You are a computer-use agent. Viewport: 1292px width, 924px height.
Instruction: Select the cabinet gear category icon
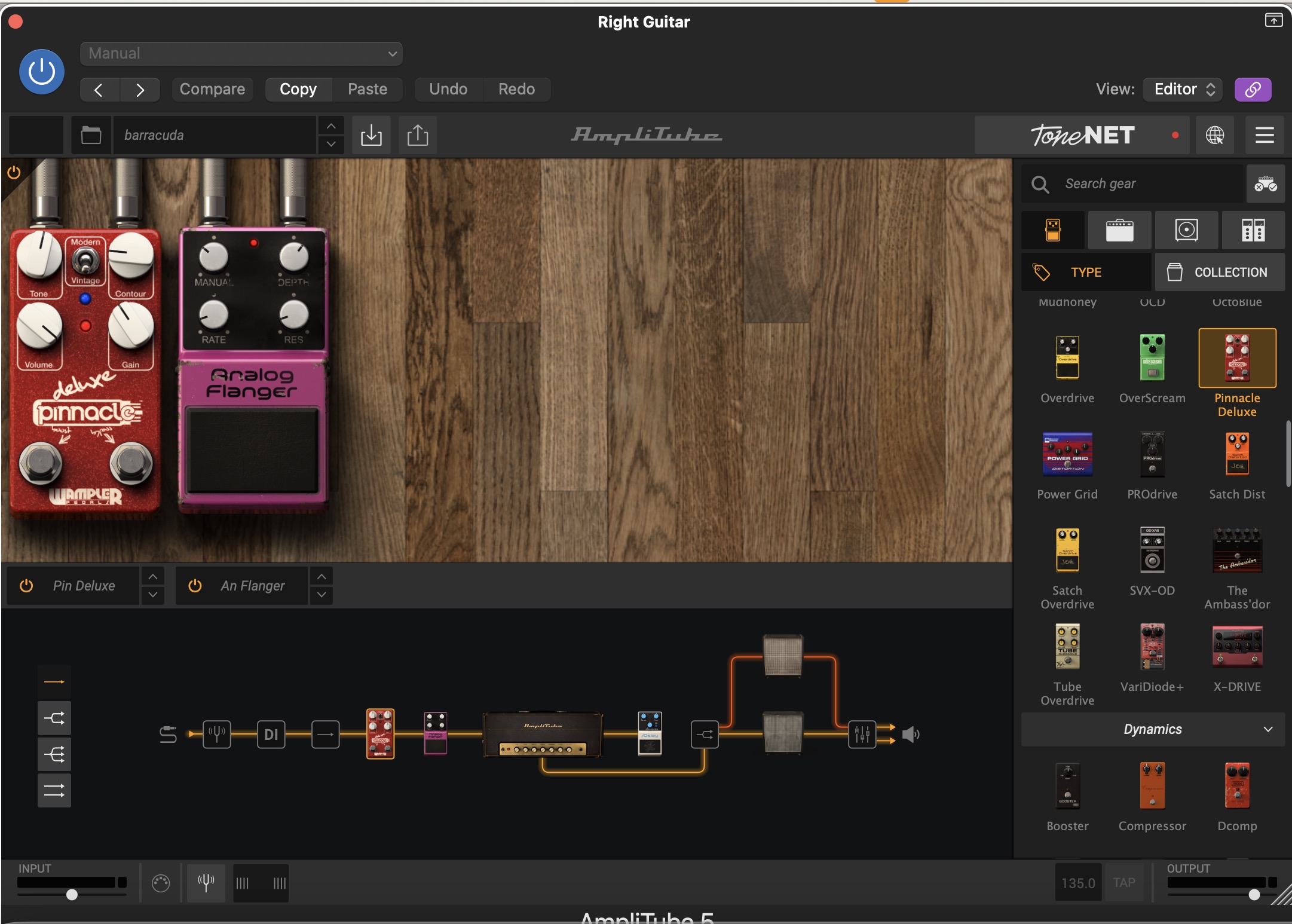(x=1186, y=230)
